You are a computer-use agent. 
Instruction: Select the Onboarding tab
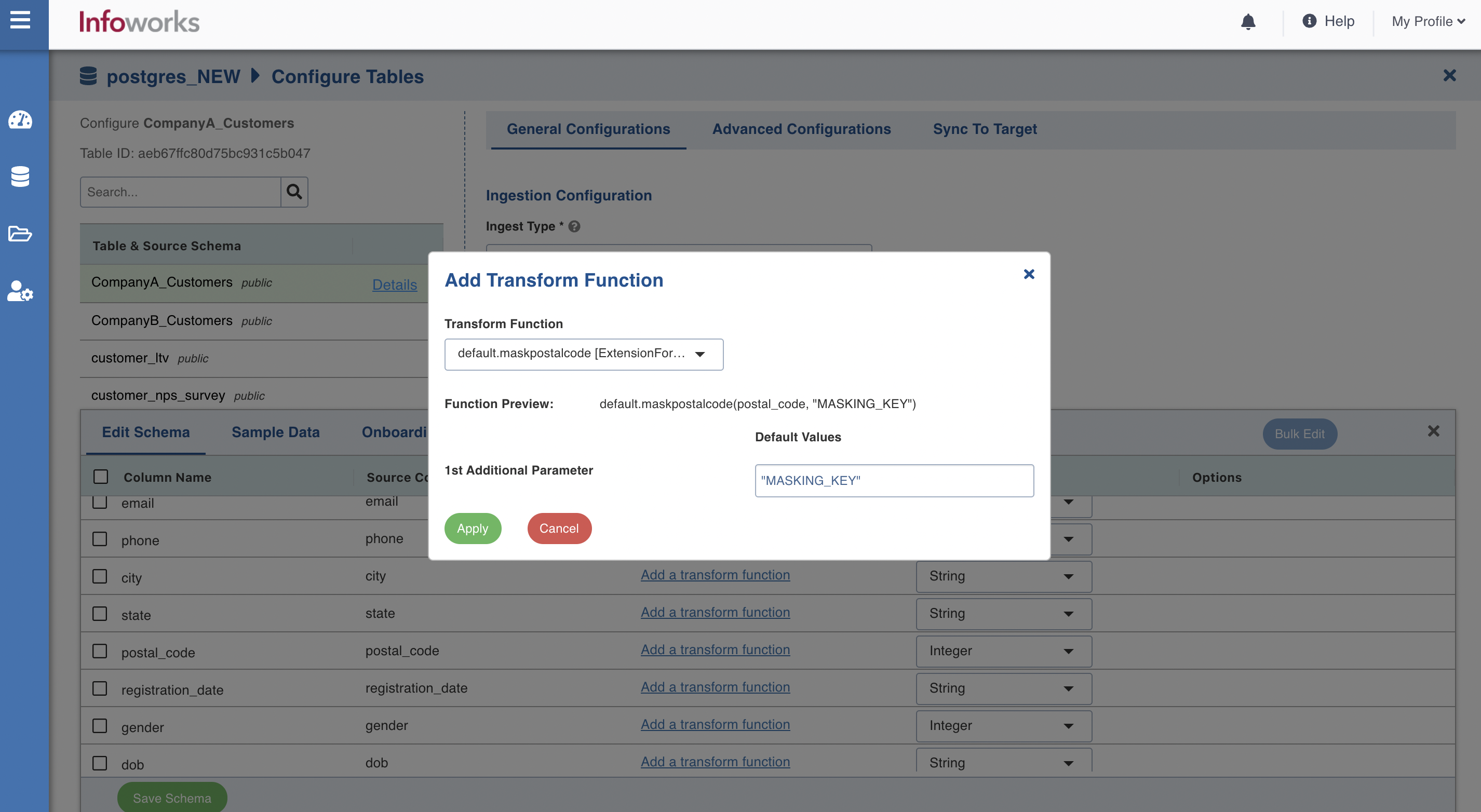coord(395,432)
